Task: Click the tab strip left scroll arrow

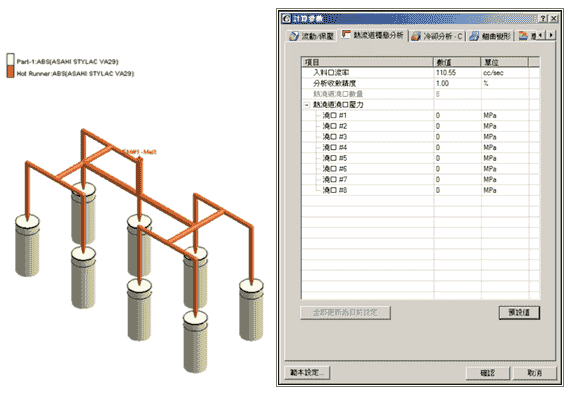Action: tap(541, 35)
